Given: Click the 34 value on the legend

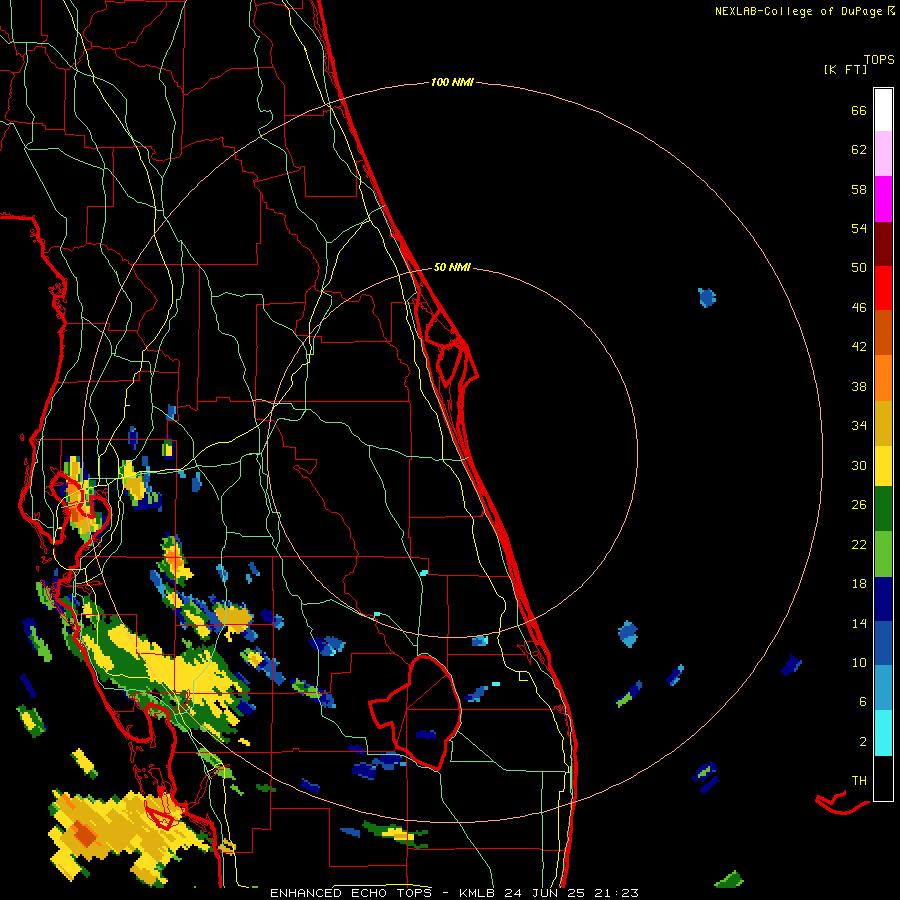Looking at the screenshot, I should 859,426.
